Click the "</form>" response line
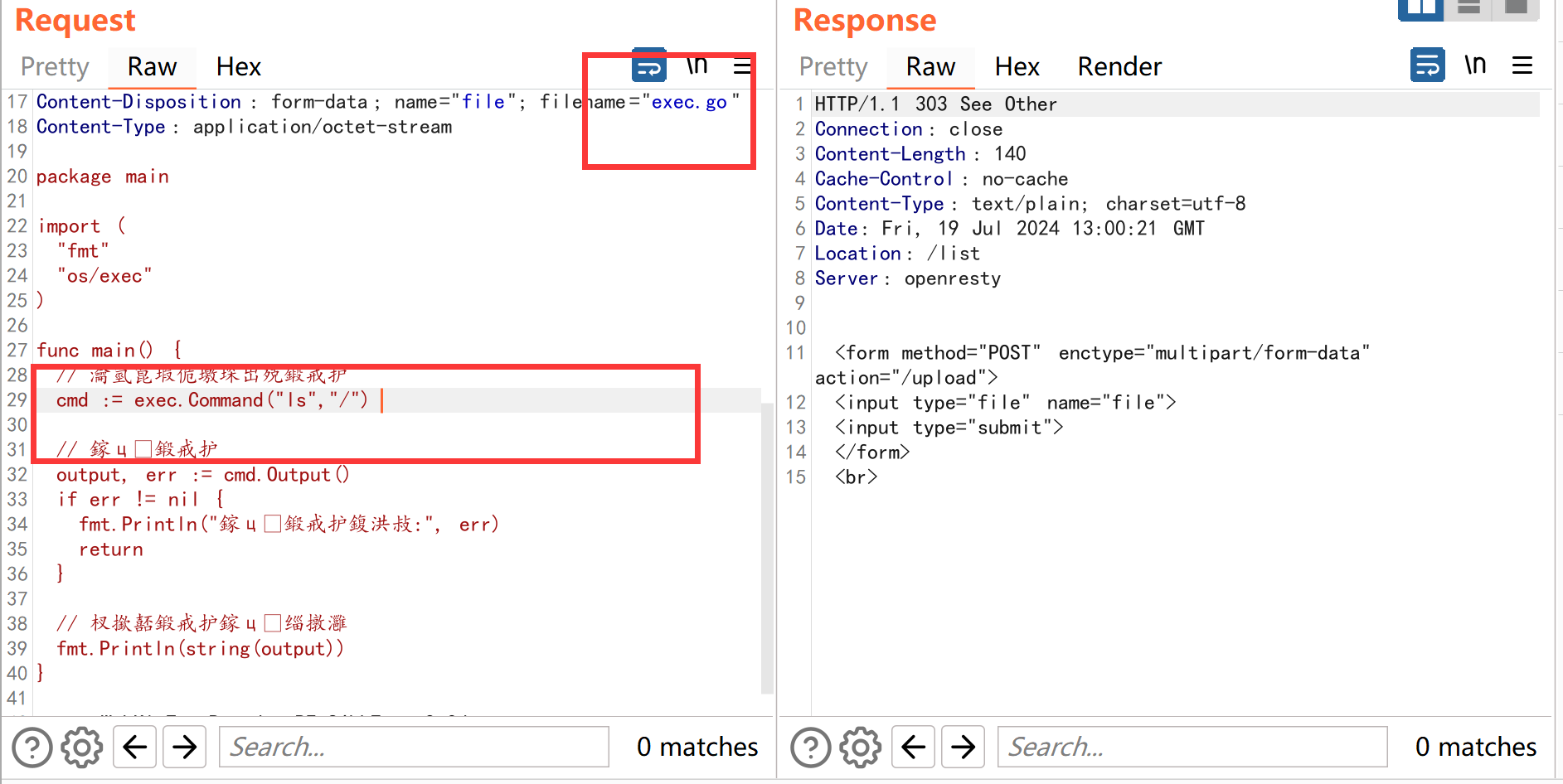 point(872,452)
